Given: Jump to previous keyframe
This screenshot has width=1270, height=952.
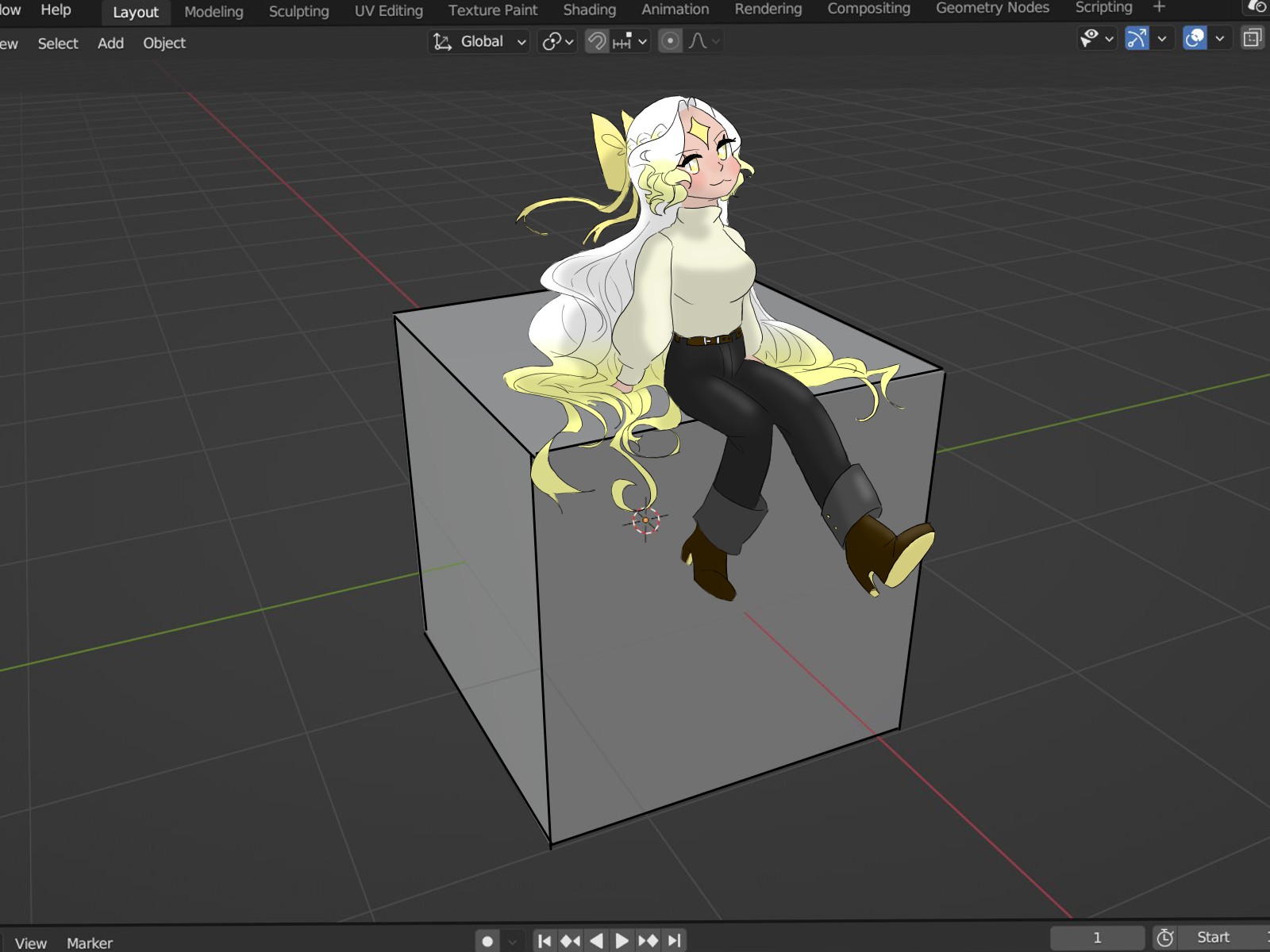Looking at the screenshot, I should [x=570, y=941].
